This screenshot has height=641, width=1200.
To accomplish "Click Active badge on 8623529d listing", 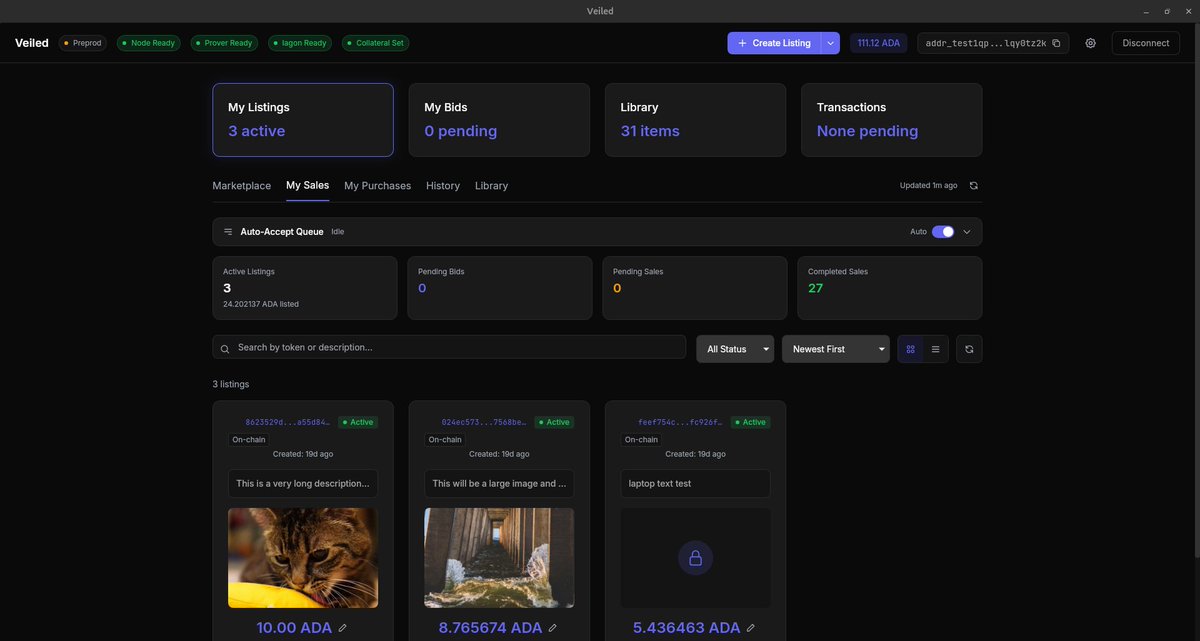I will 357,422.
